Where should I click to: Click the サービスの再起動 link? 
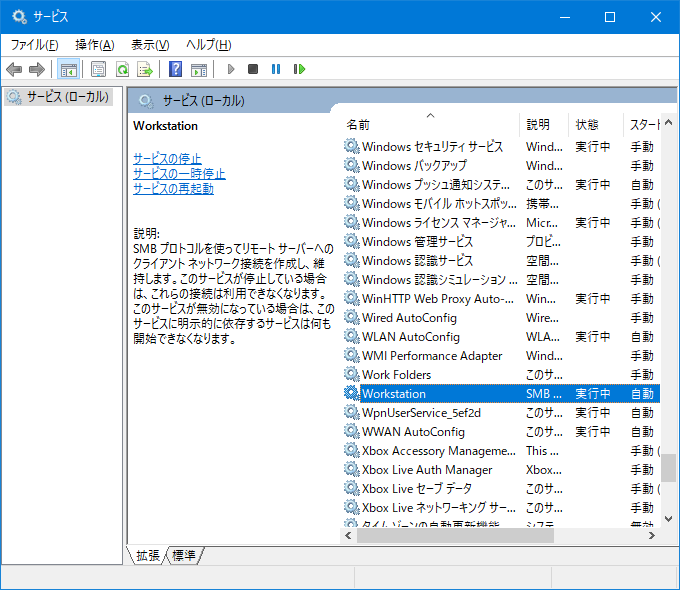(x=173, y=188)
